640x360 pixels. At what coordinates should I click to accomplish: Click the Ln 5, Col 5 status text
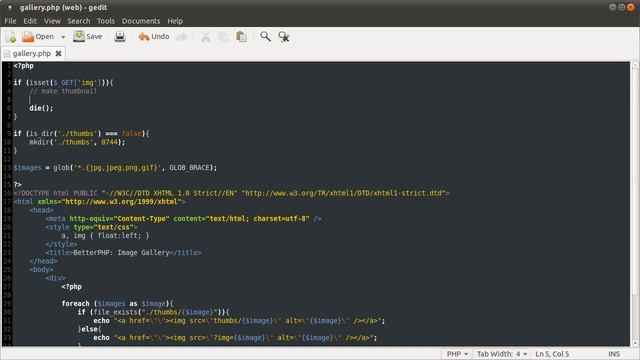tap(552, 354)
